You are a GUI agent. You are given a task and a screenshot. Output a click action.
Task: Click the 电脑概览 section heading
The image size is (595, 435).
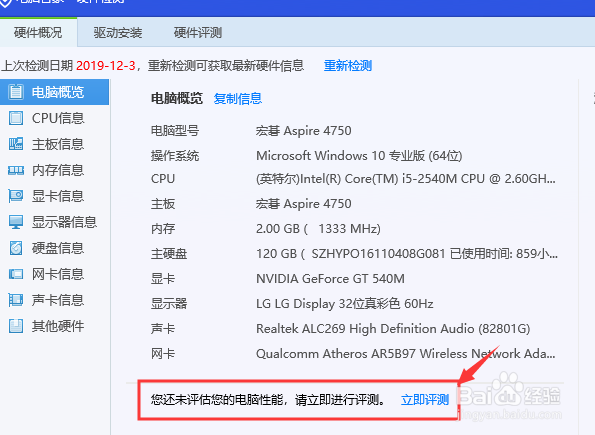pyautogui.click(x=177, y=99)
